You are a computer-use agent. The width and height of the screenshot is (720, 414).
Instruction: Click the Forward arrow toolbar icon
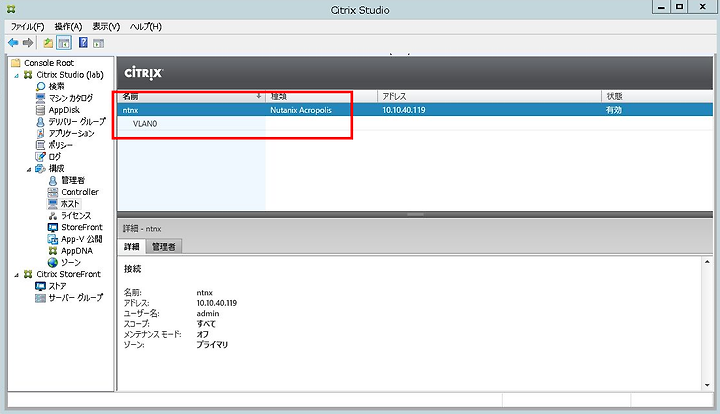[x=28, y=43]
